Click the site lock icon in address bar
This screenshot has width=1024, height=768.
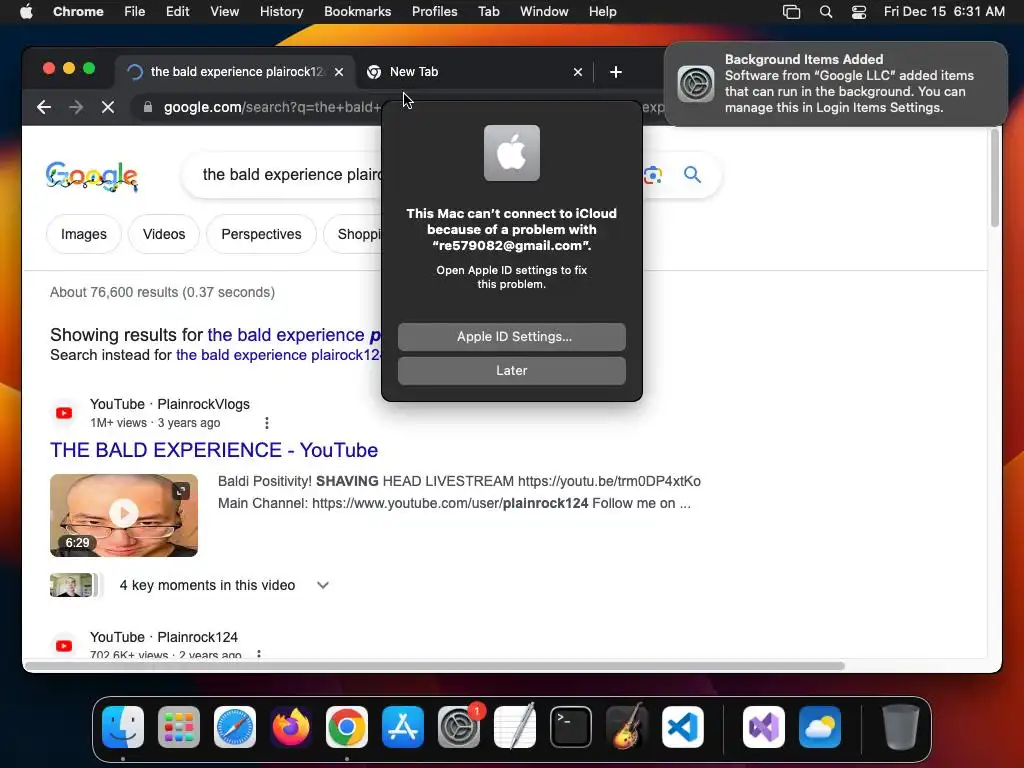coord(148,107)
